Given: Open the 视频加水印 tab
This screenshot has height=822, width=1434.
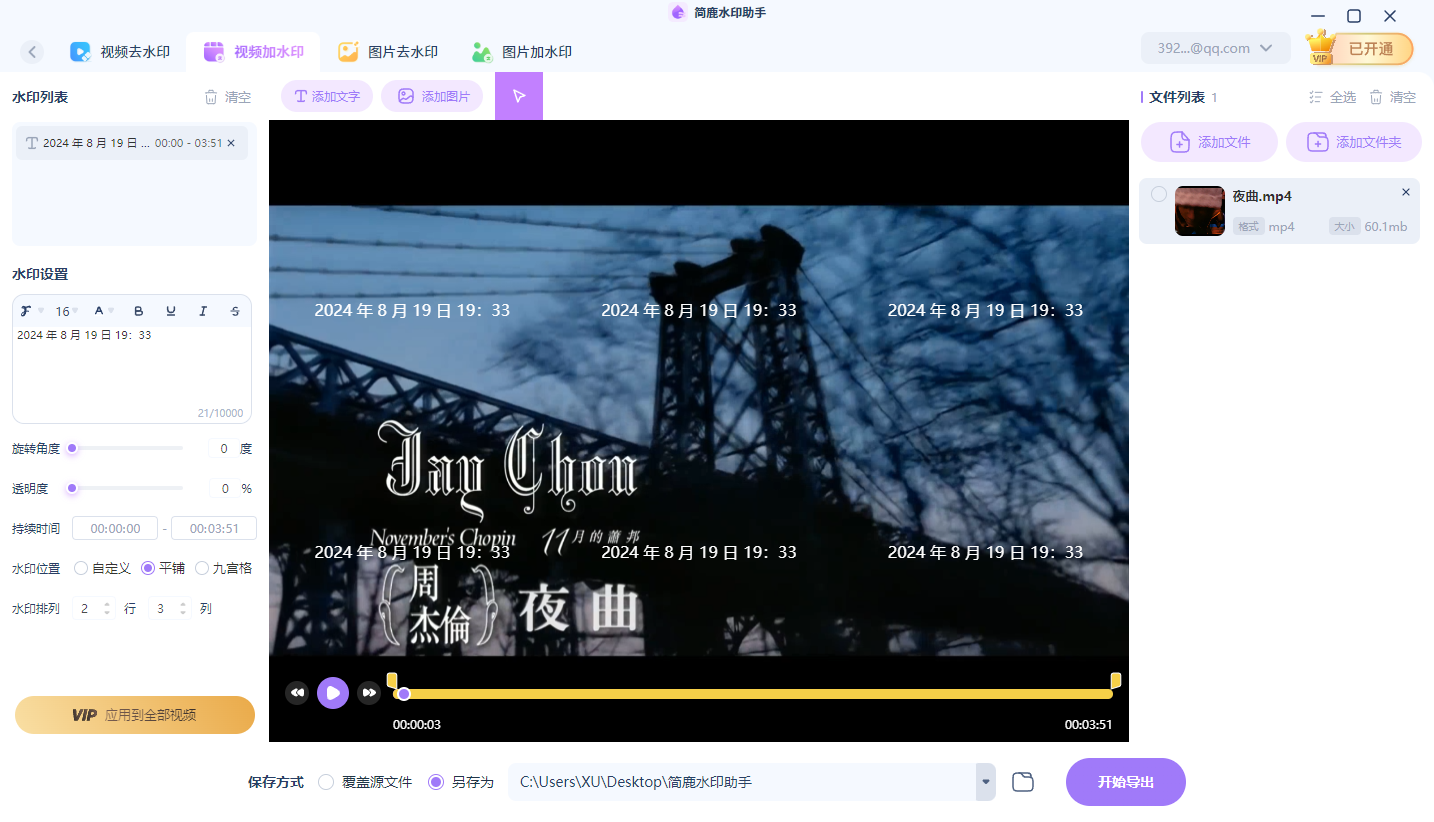Looking at the screenshot, I should tap(254, 52).
